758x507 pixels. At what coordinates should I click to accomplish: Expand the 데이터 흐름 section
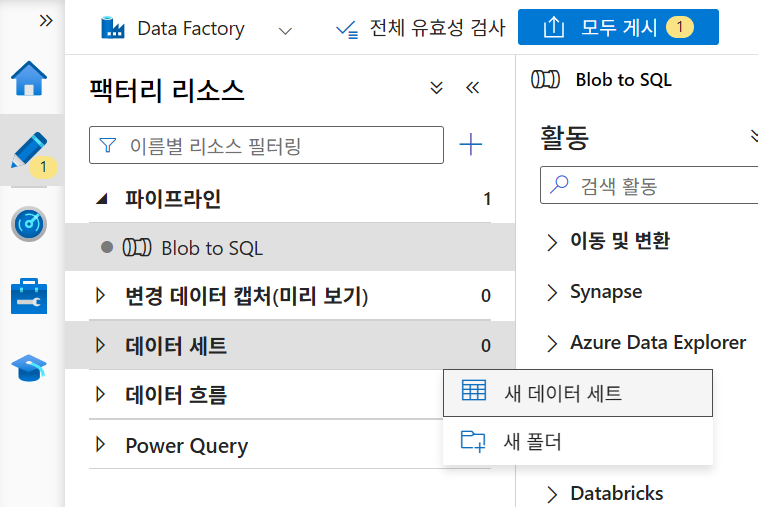(x=100, y=394)
